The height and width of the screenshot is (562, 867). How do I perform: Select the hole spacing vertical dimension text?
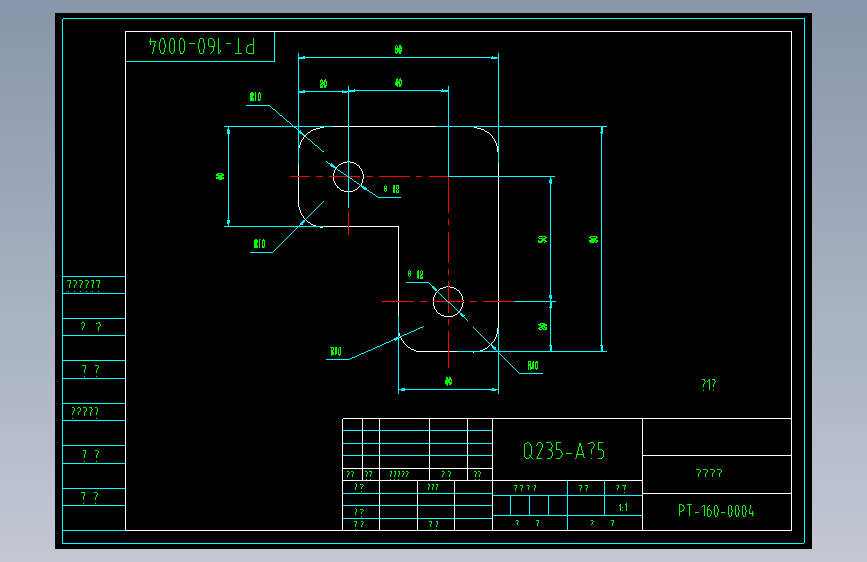pos(542,240)
